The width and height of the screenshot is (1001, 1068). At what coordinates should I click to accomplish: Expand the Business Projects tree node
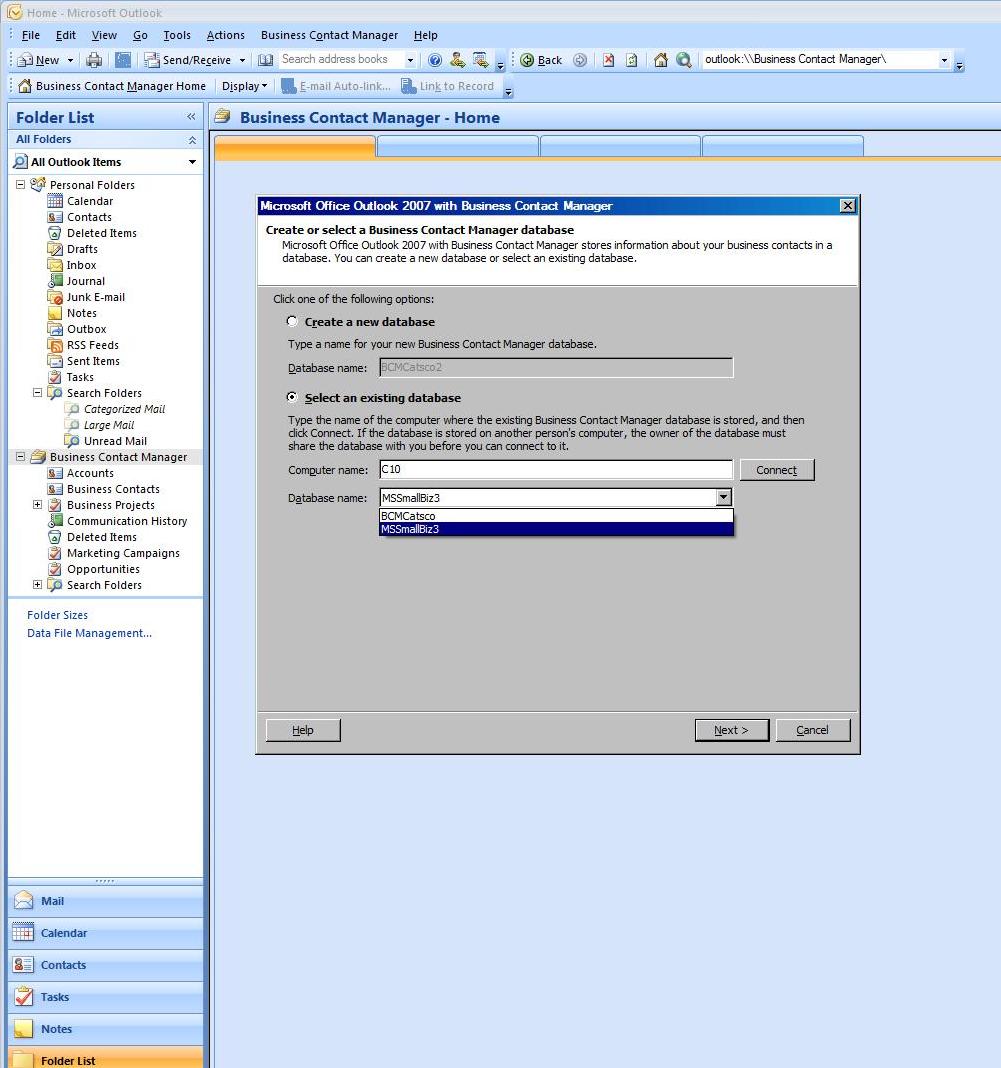(38, 505)
